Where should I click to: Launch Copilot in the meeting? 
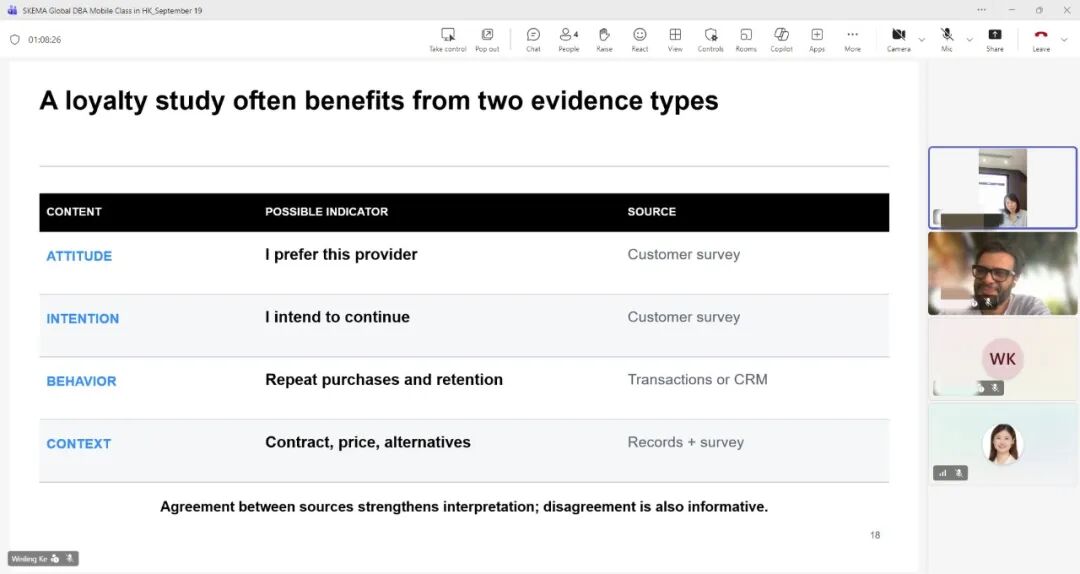[781, 39]
